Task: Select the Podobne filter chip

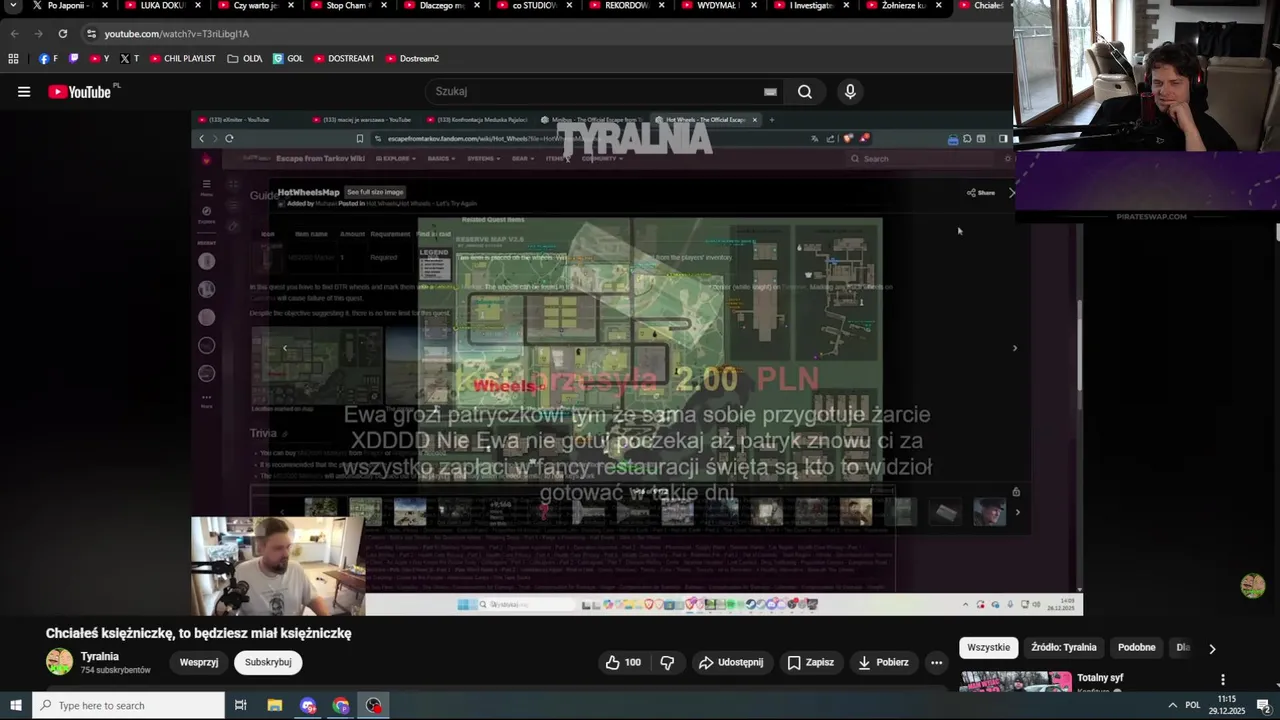Action: pyautogui.click(x=1136, y=647)
